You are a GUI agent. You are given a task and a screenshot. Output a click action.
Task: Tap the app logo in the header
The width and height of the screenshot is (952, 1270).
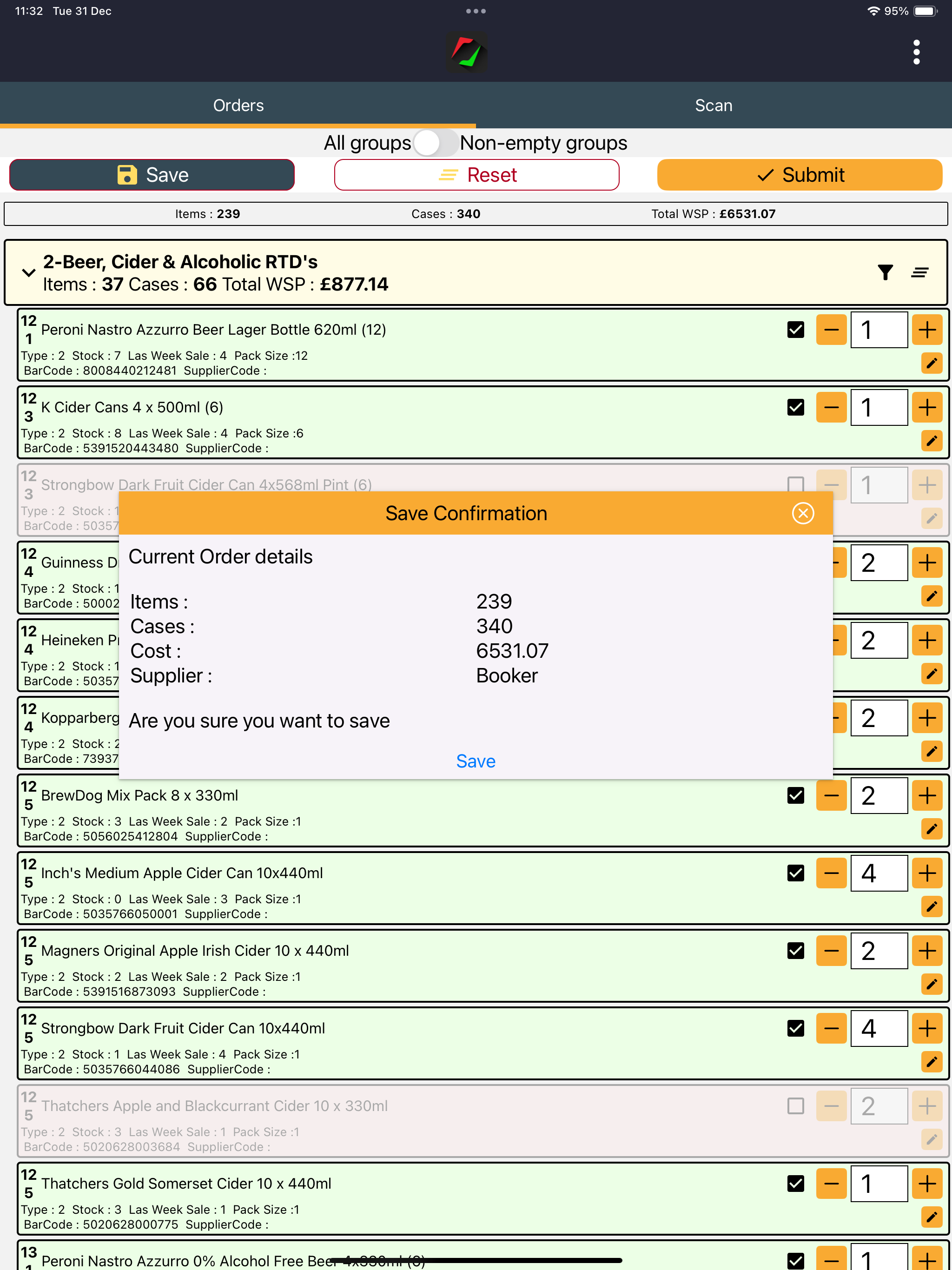pyautogui.click(x=467, y=52)
